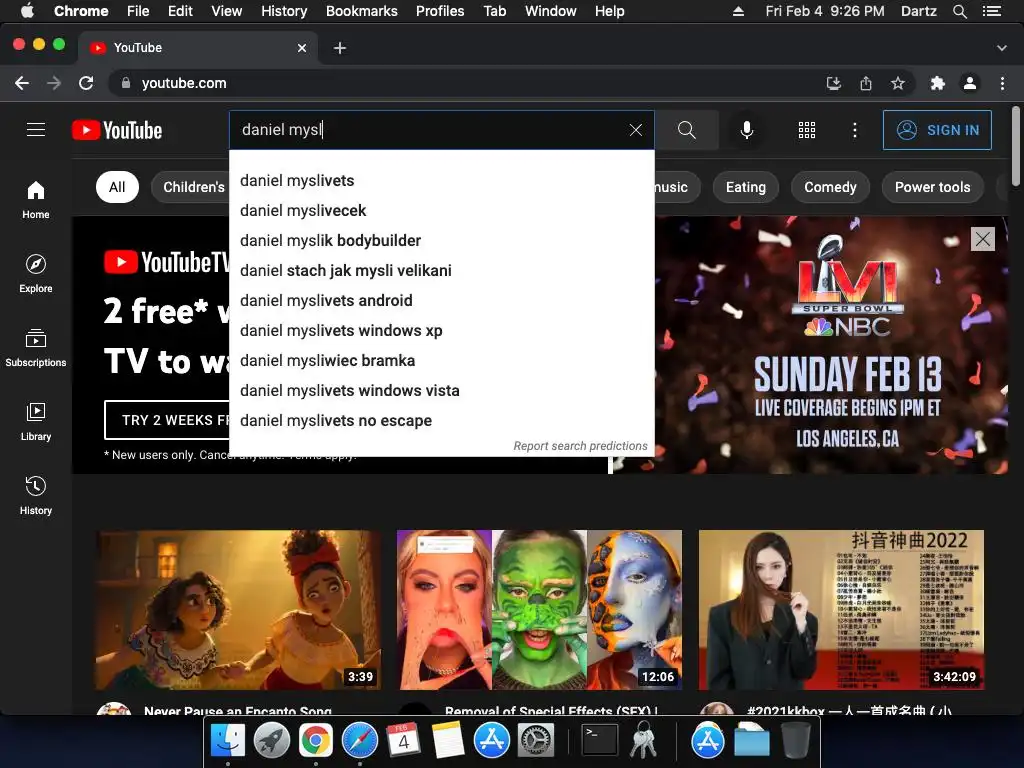Open the SFX makeup removal thumbnail
1024x768 pixels.
[x=539, y=609]
